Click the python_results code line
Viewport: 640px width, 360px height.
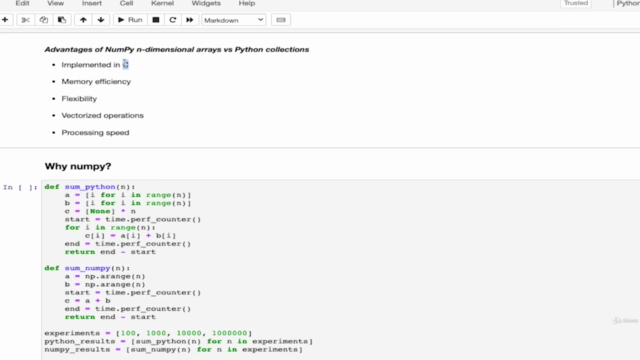(179, 341)
